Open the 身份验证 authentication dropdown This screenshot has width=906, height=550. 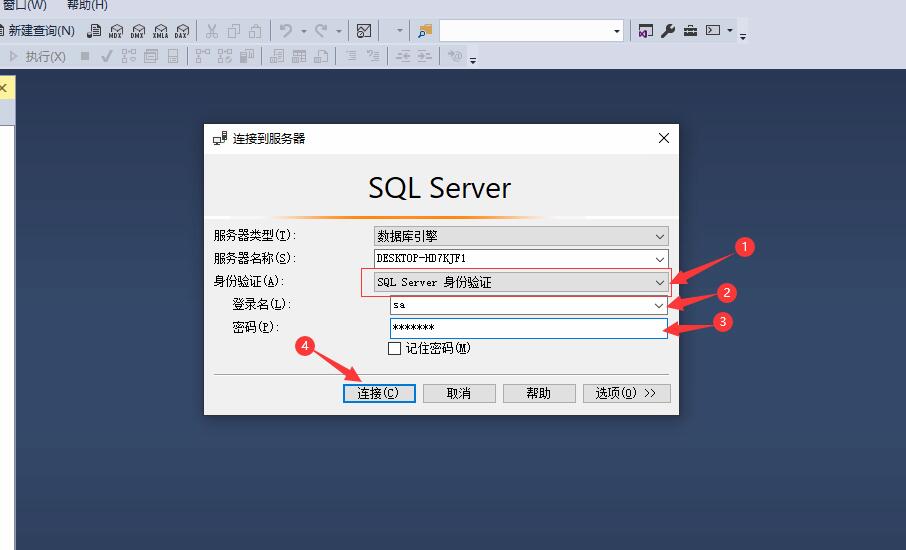[521, 282]
